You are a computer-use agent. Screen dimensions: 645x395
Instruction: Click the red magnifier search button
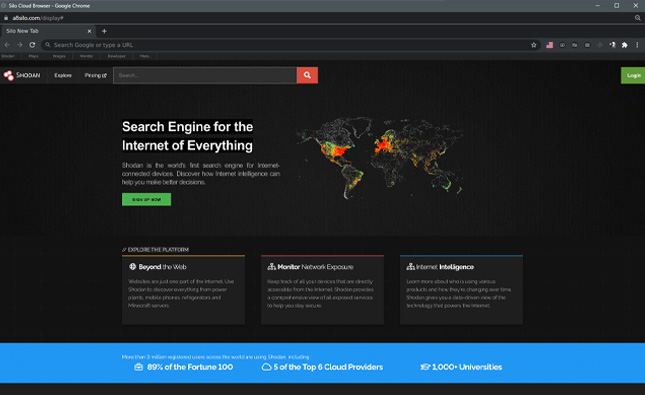point(307,75)
